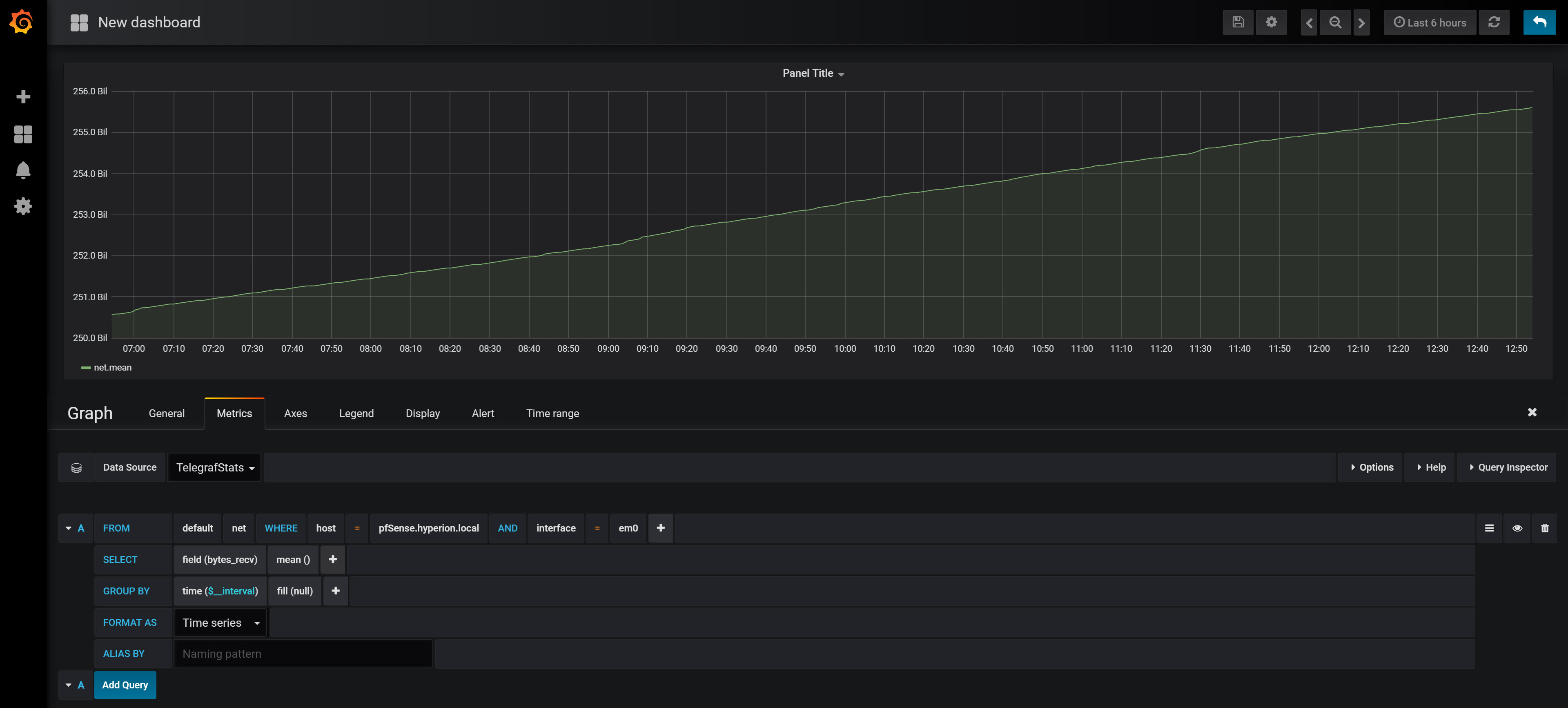Image resolution: width=1568 pixels, height=708 pixels.
Task: Switch to the Alert tab
Action: point(483,413)
